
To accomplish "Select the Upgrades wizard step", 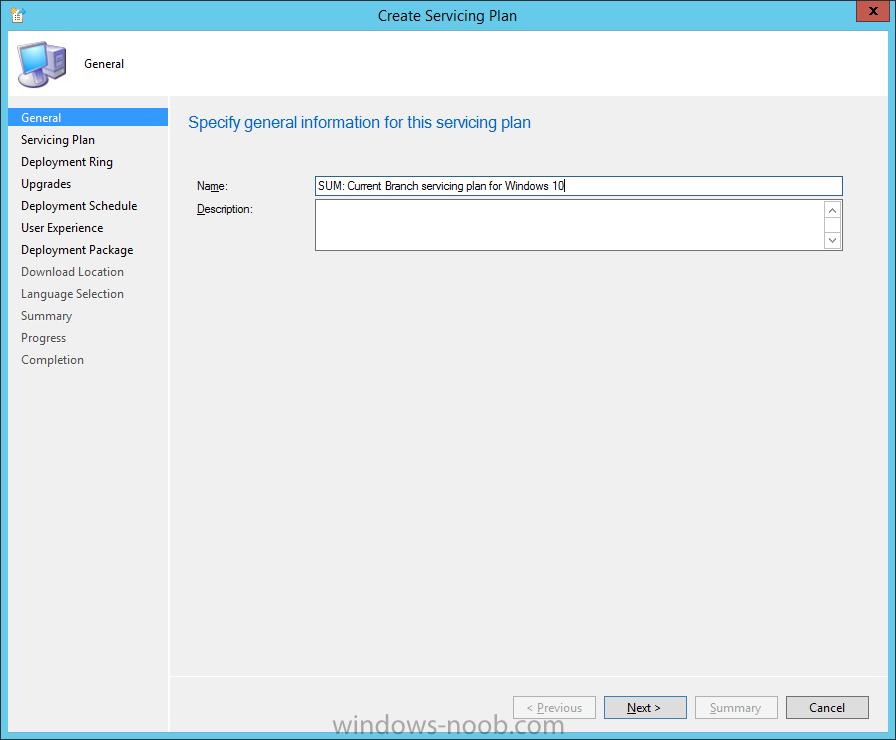I will (46, 184).
